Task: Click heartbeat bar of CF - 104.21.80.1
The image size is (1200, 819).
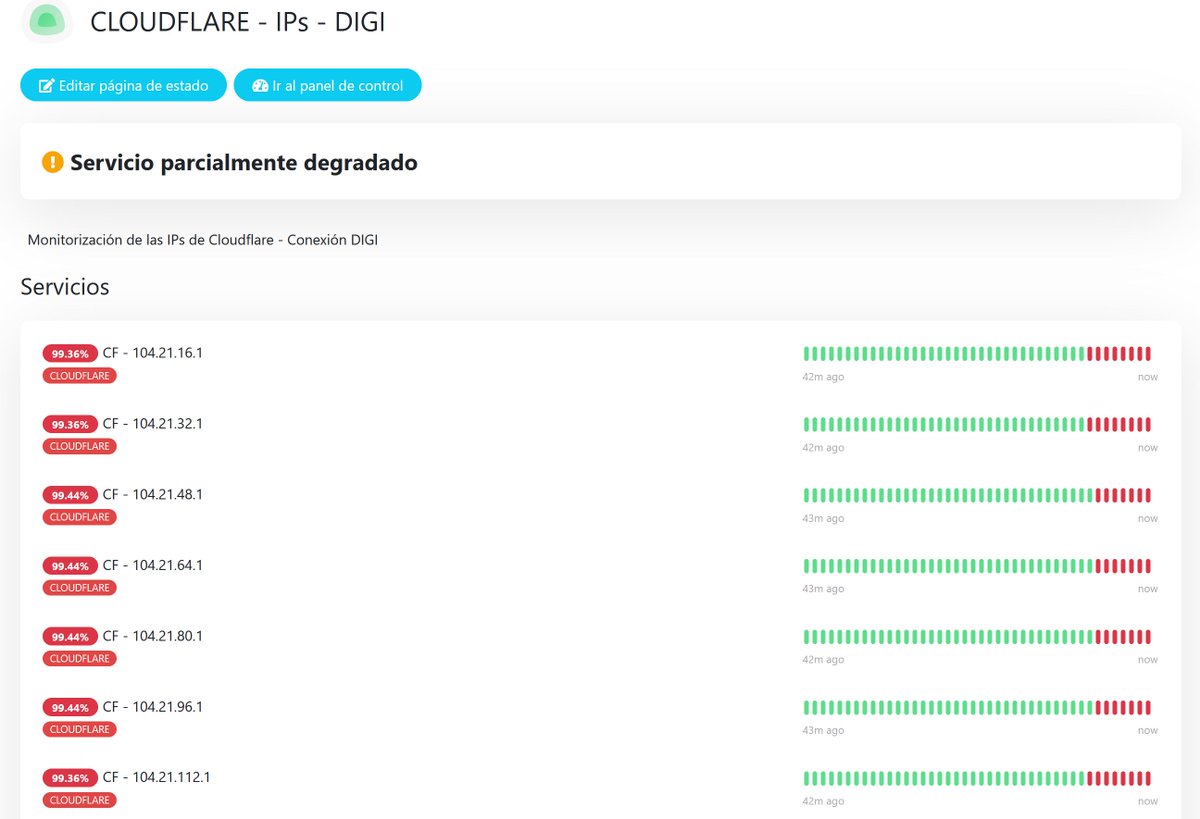Action: [978, 637]
